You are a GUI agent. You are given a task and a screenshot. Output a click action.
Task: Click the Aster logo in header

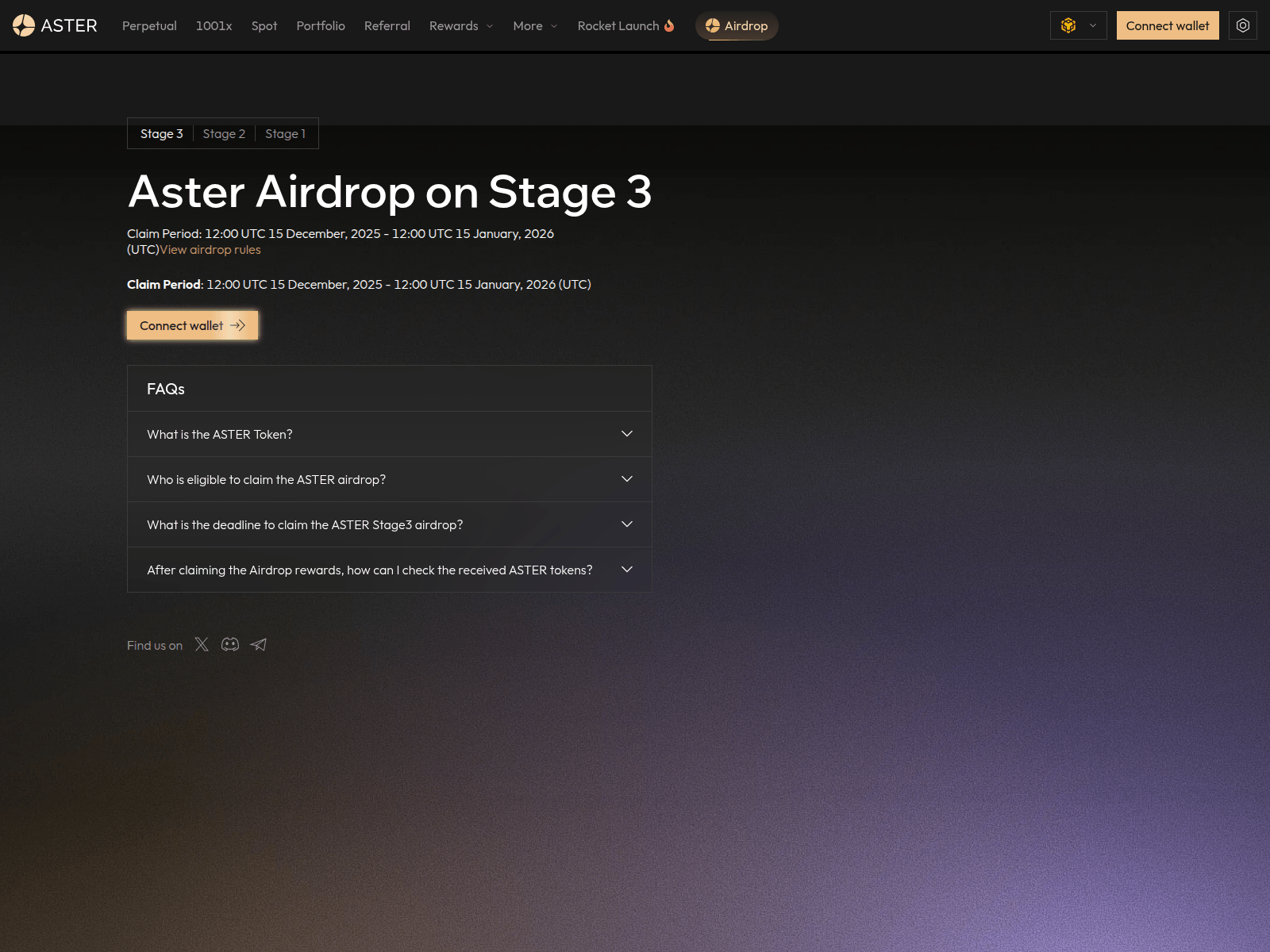tap(55, 25)
